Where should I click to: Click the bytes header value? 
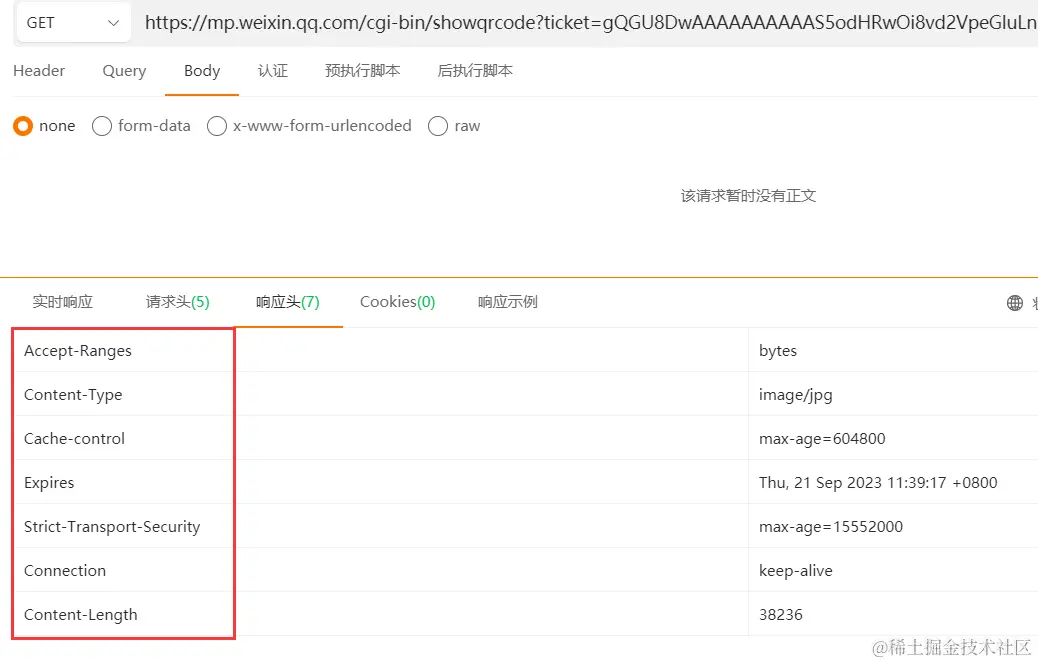point(778,351)
